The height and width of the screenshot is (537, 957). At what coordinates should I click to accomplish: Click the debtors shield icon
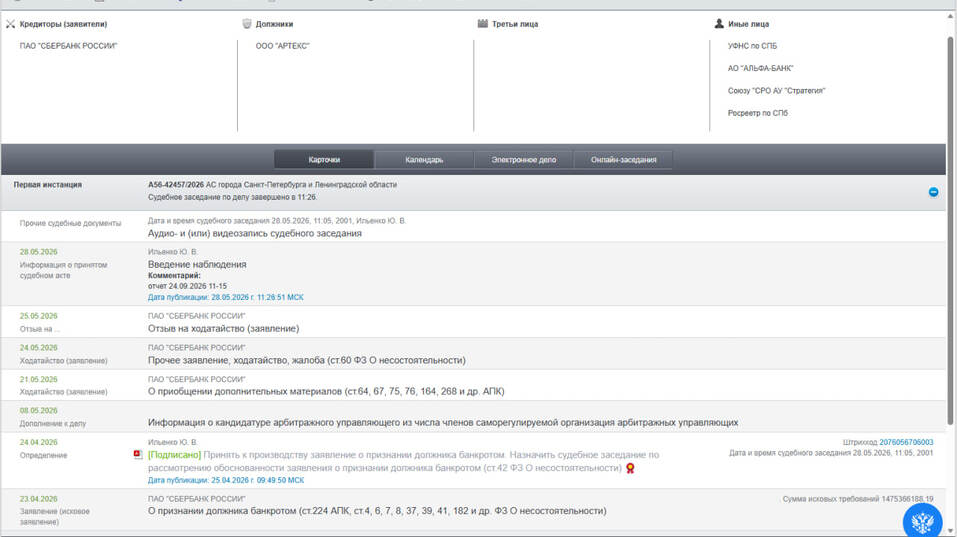click(x=247, y=24)
